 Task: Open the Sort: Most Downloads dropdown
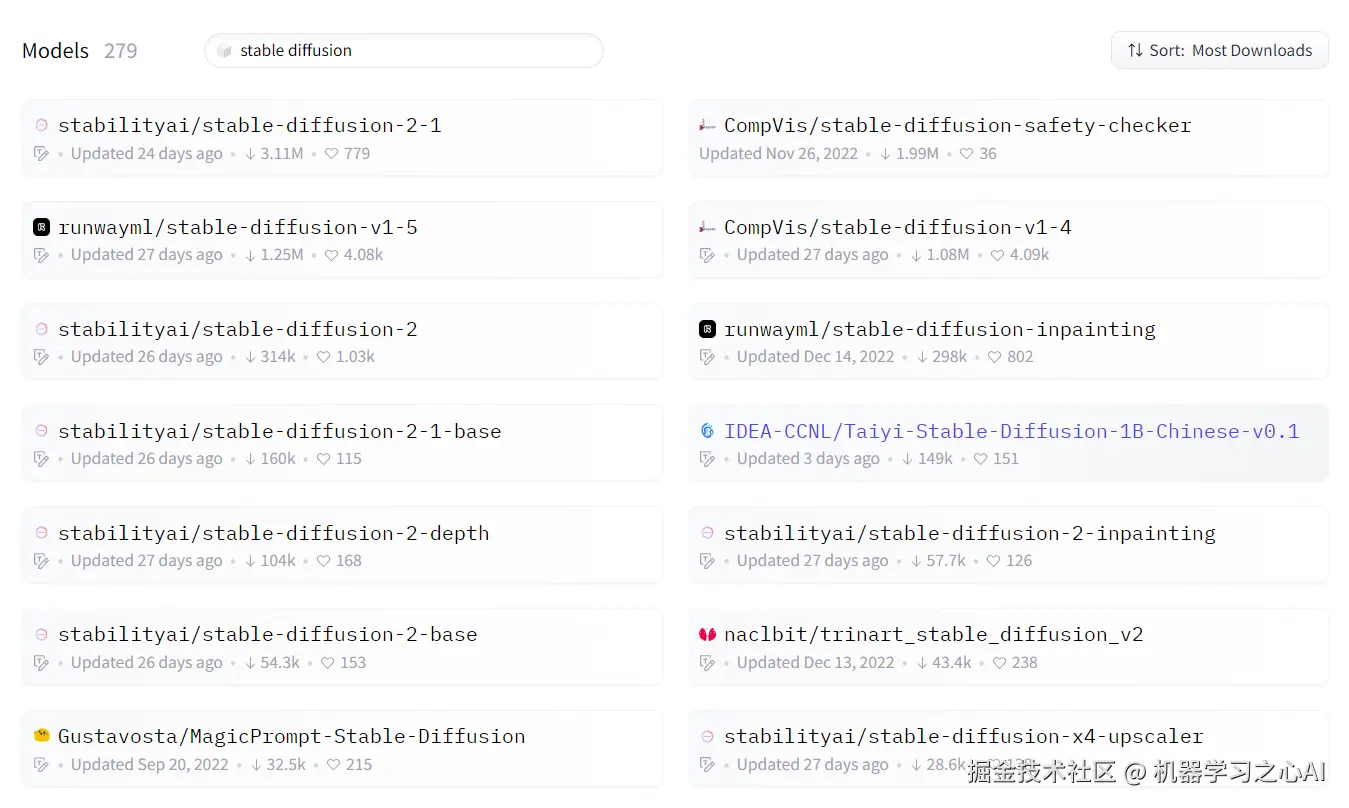click(x=1219, y=50)
